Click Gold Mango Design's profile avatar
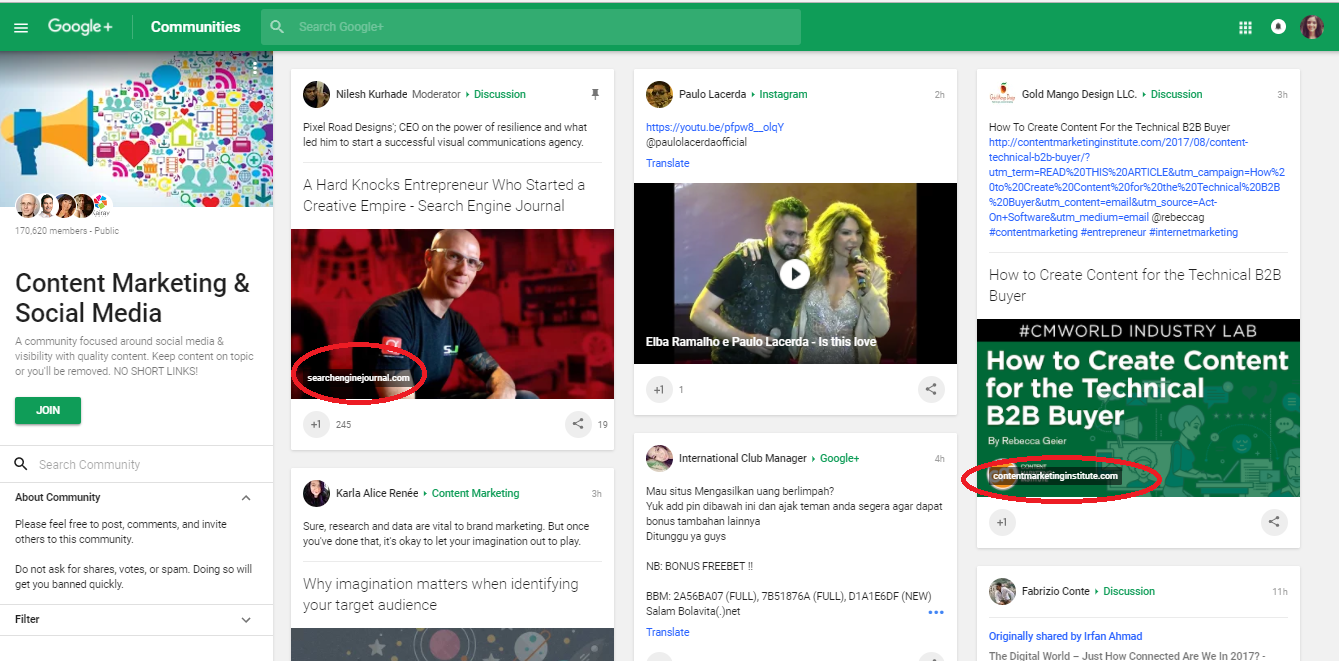Viewport: 1339px width, 661px height. (1002, 94)
